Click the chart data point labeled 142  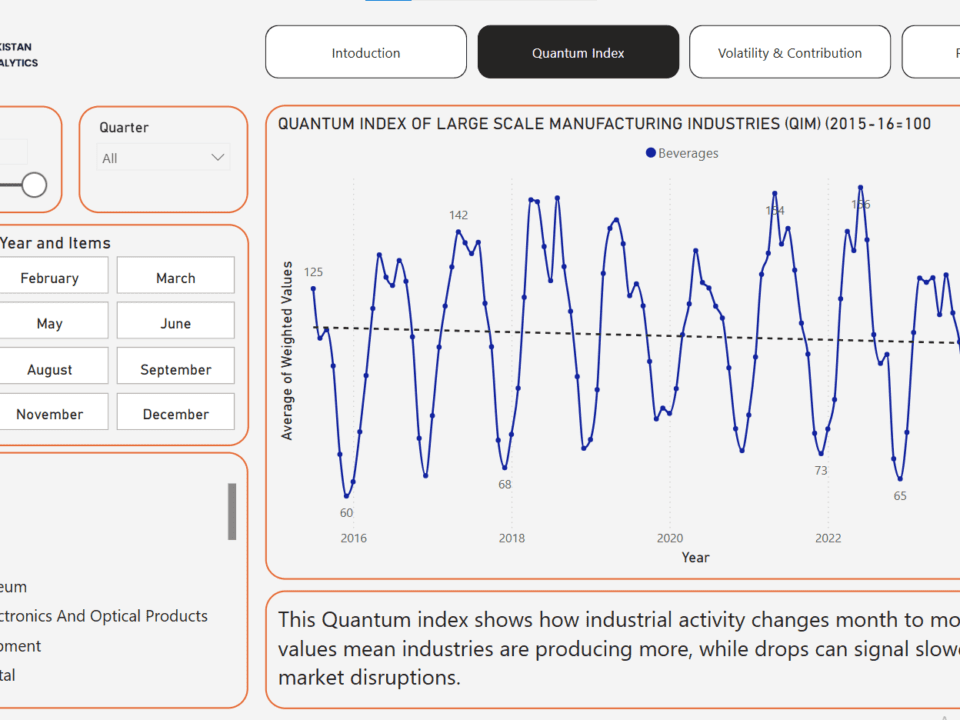click(x=459, y=232)
